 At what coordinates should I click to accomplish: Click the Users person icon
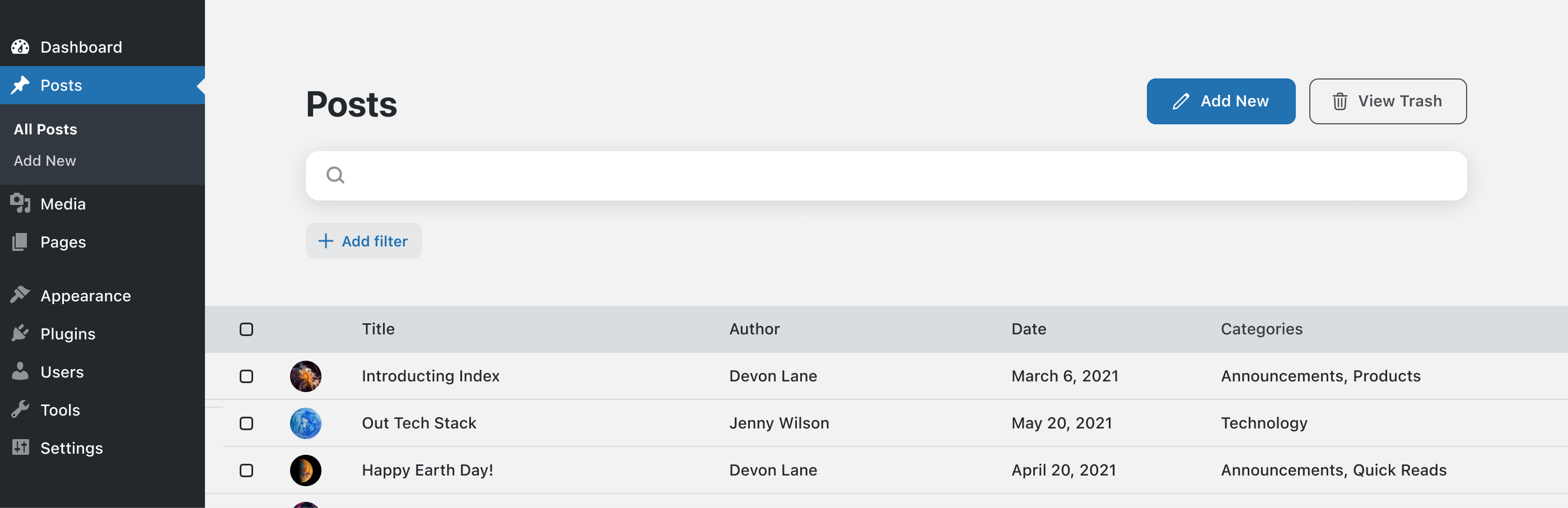[x=20, y=371]
